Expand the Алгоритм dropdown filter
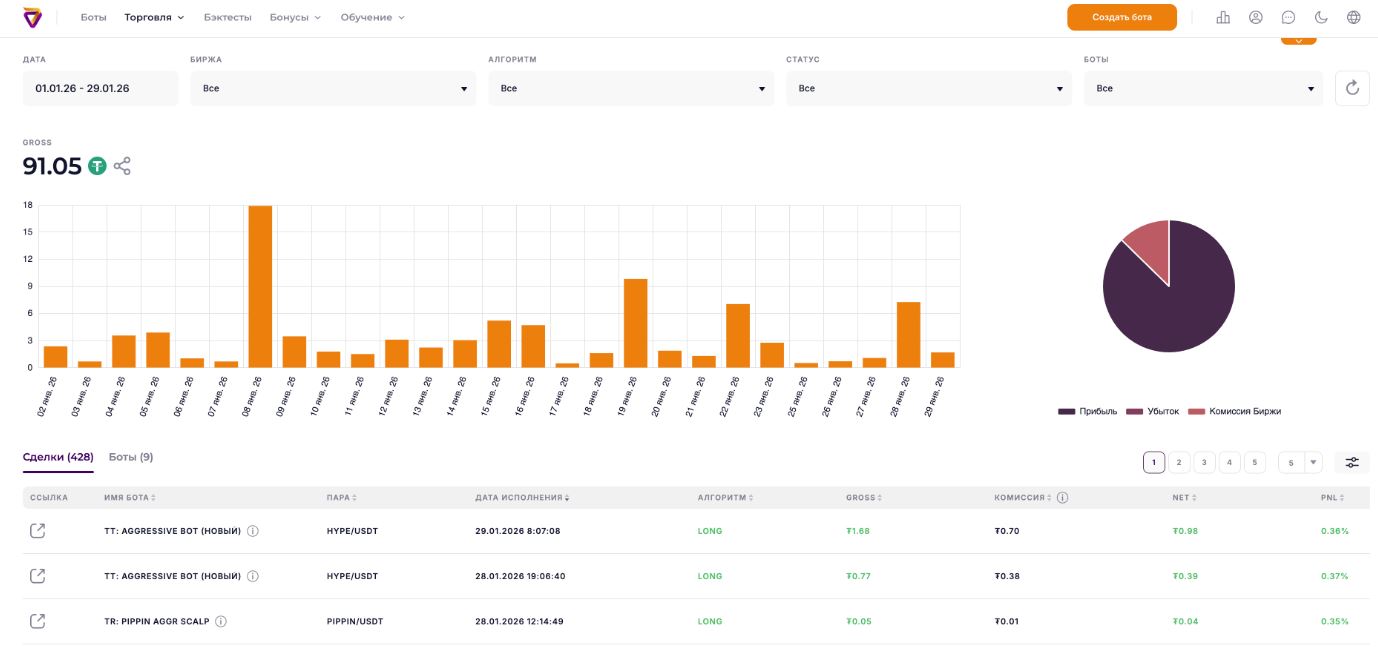Screen dimensions: 1378x657 631,89
